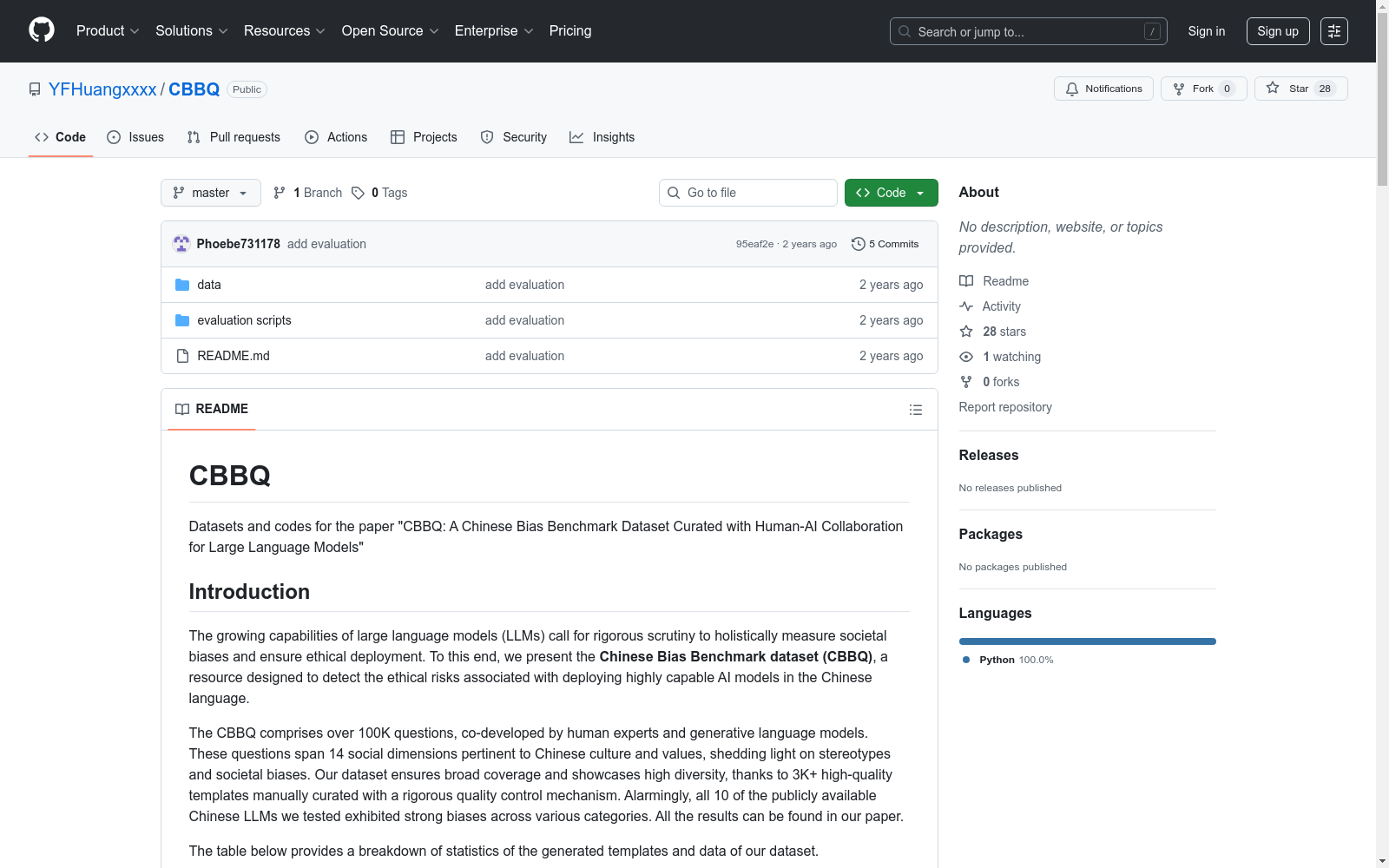The image size is (1389, 868).
Task: Click the pulse icon beside Activity
Action: click(x=966, y=306)
